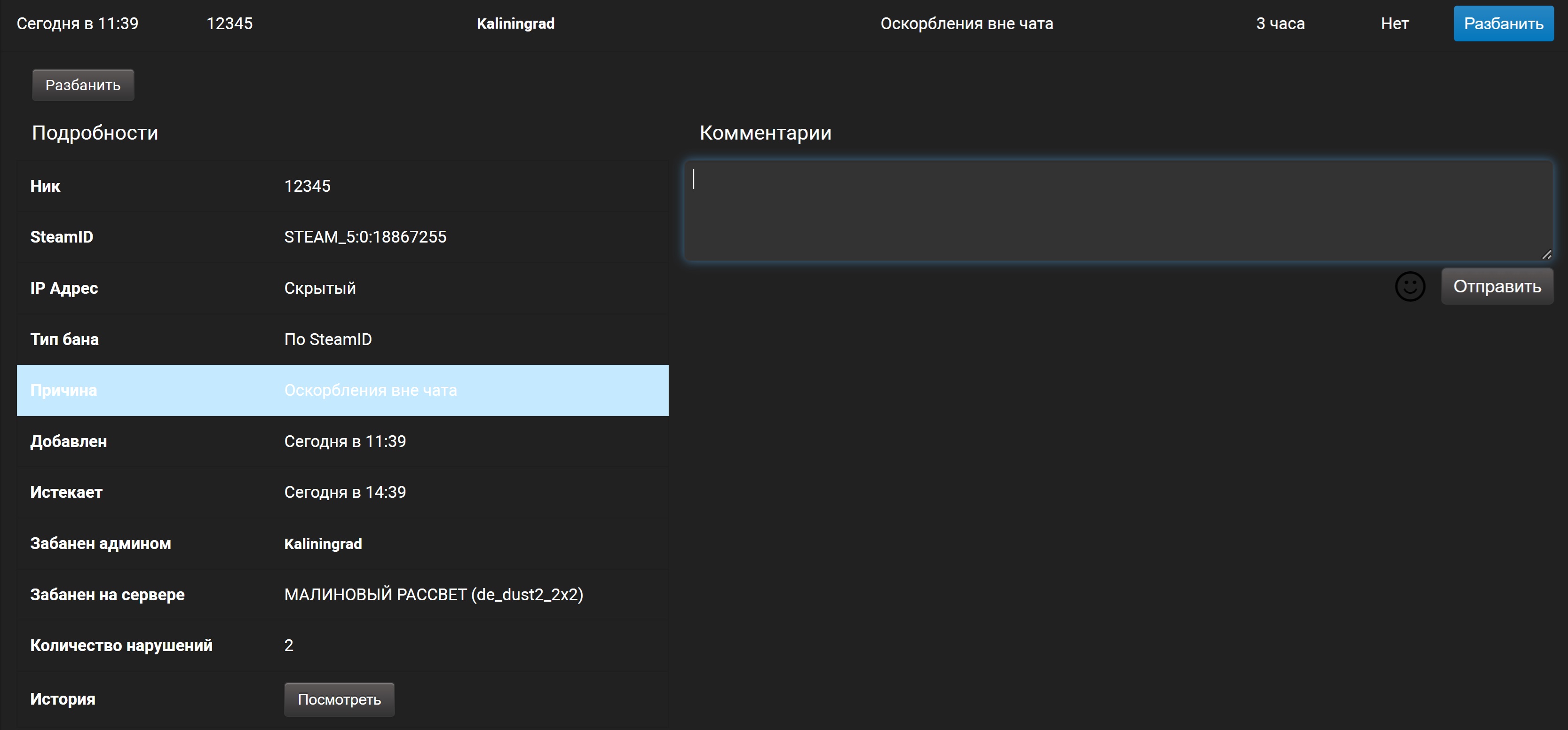Click the IP Адрес value Скрытый

pos(319,288)
